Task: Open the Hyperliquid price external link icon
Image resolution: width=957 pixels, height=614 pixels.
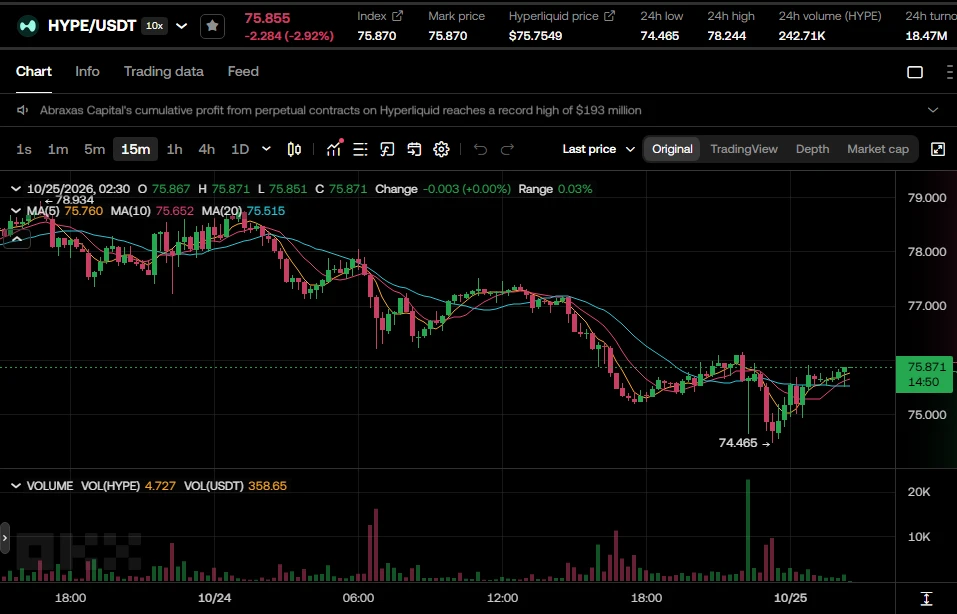Action: (609, 16)
